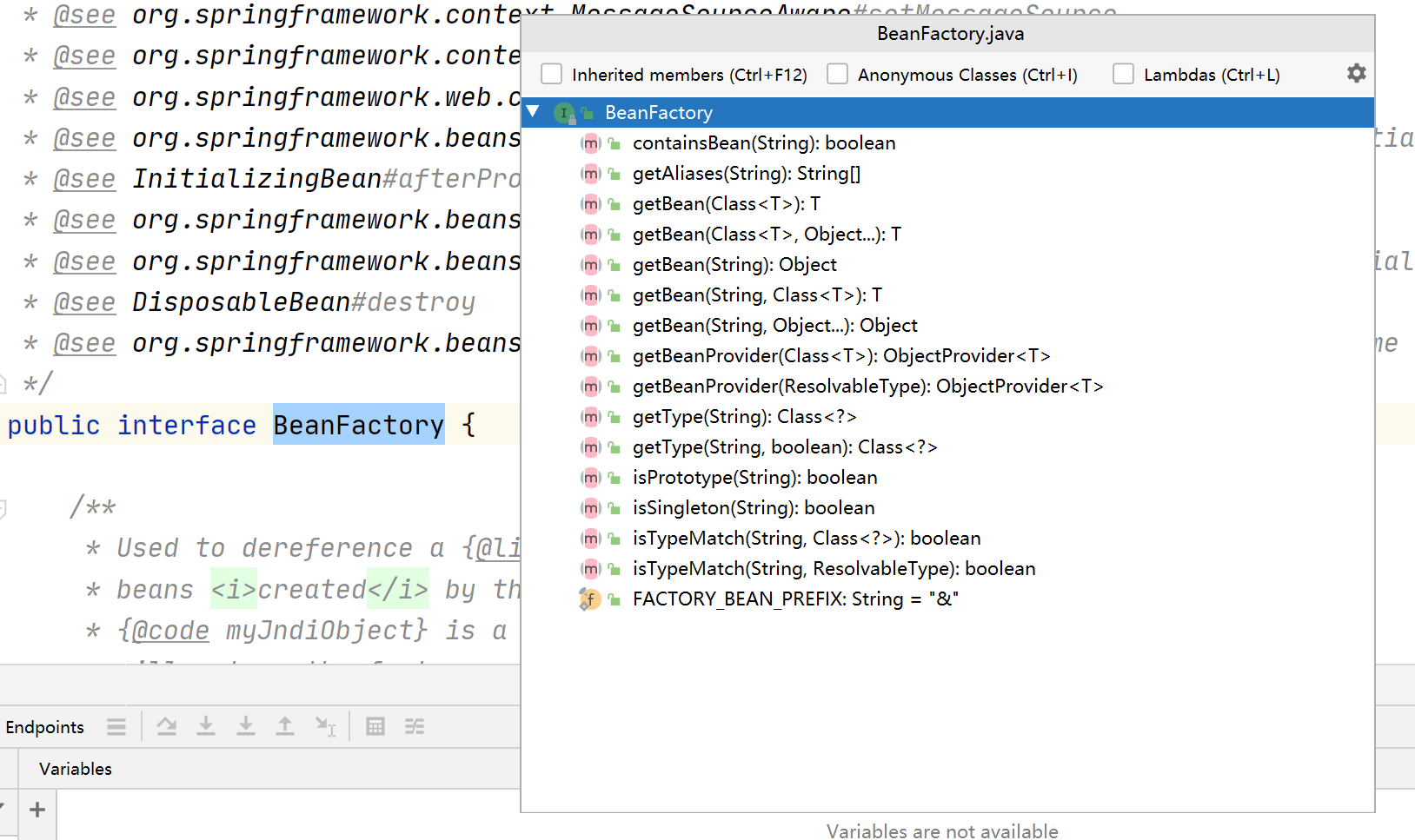The height and width of the screenshot is (840, 1415).
Task: Select getBean(Class<T>): T row
Action: (x=947, y=204)
